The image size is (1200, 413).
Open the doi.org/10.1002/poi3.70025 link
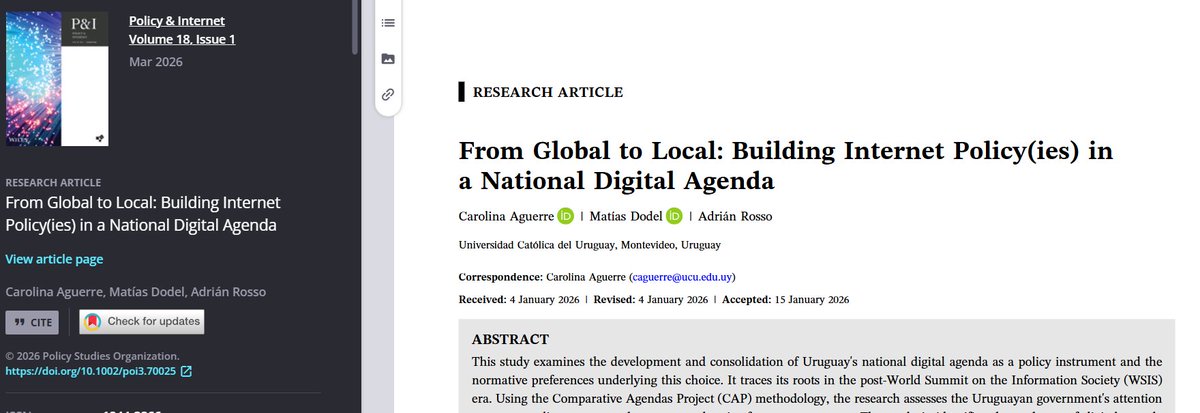click(x=91, y=372)
